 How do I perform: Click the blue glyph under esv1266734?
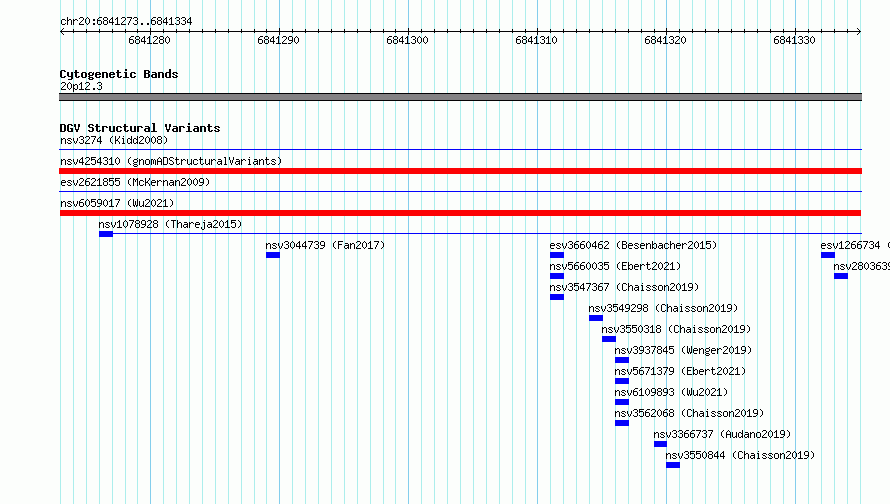pyautogui.click(x=828, y=255)
